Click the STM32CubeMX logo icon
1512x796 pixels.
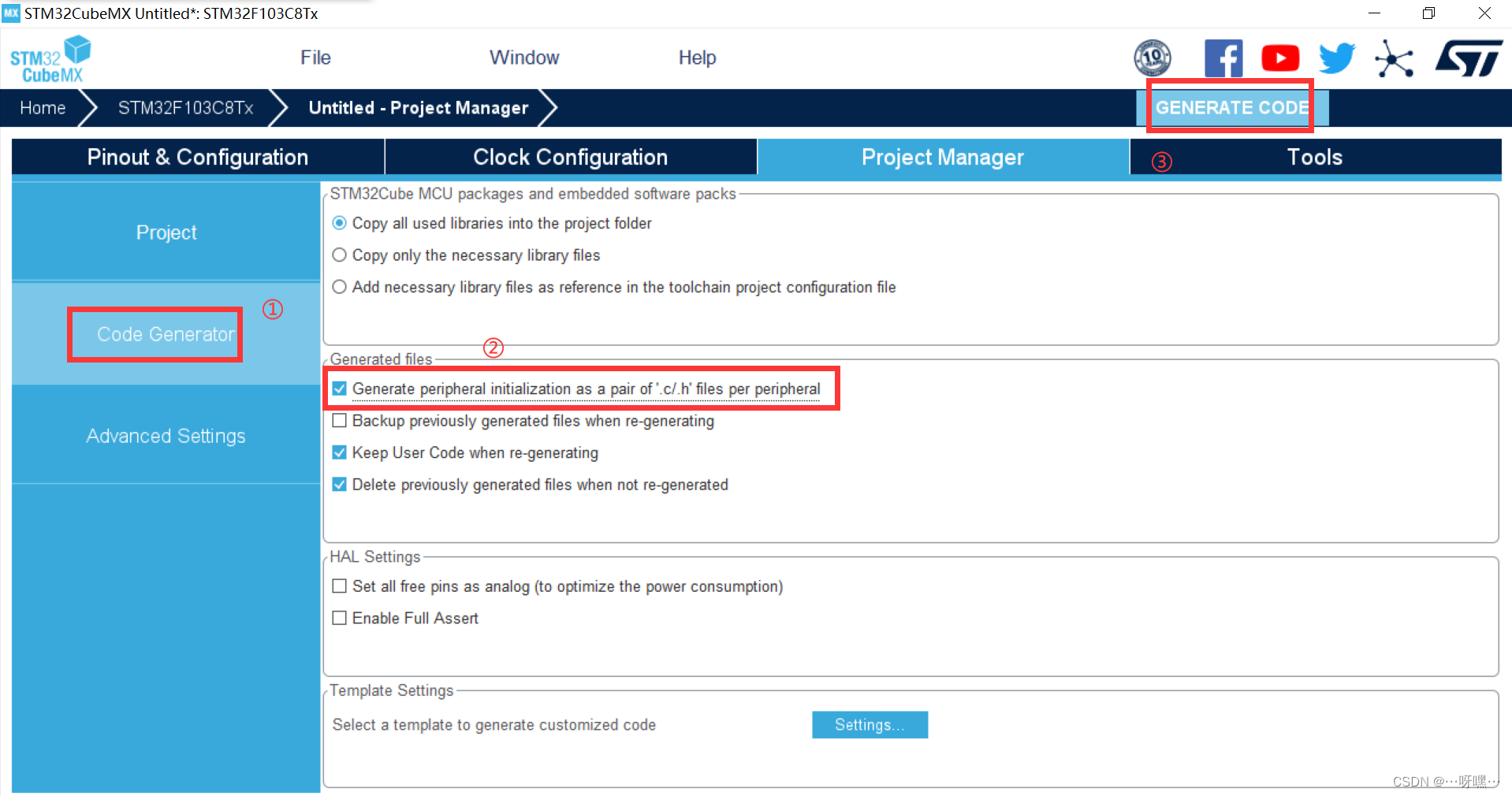point(50,59)
